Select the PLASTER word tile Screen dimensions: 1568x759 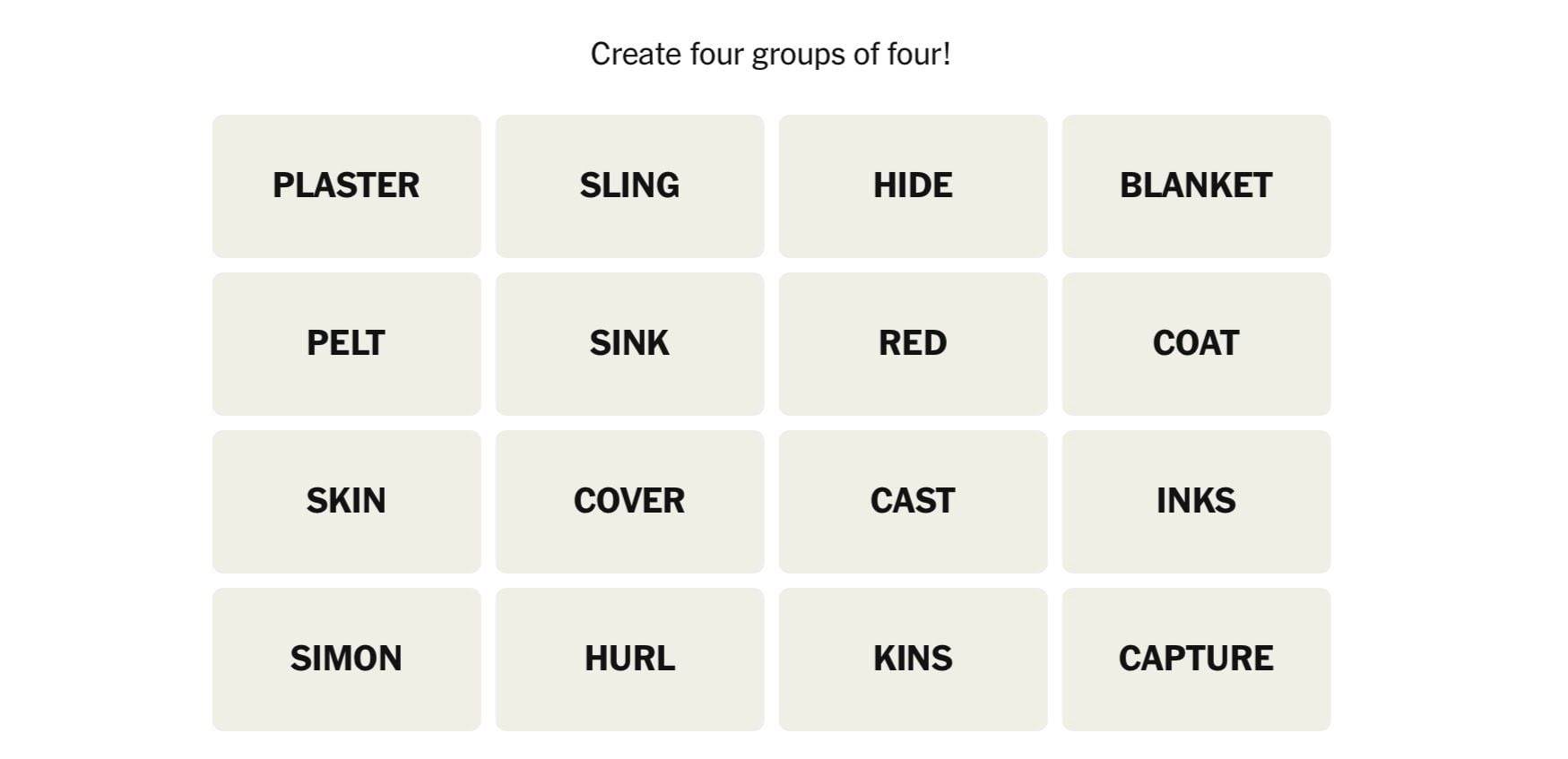point(346,185)
